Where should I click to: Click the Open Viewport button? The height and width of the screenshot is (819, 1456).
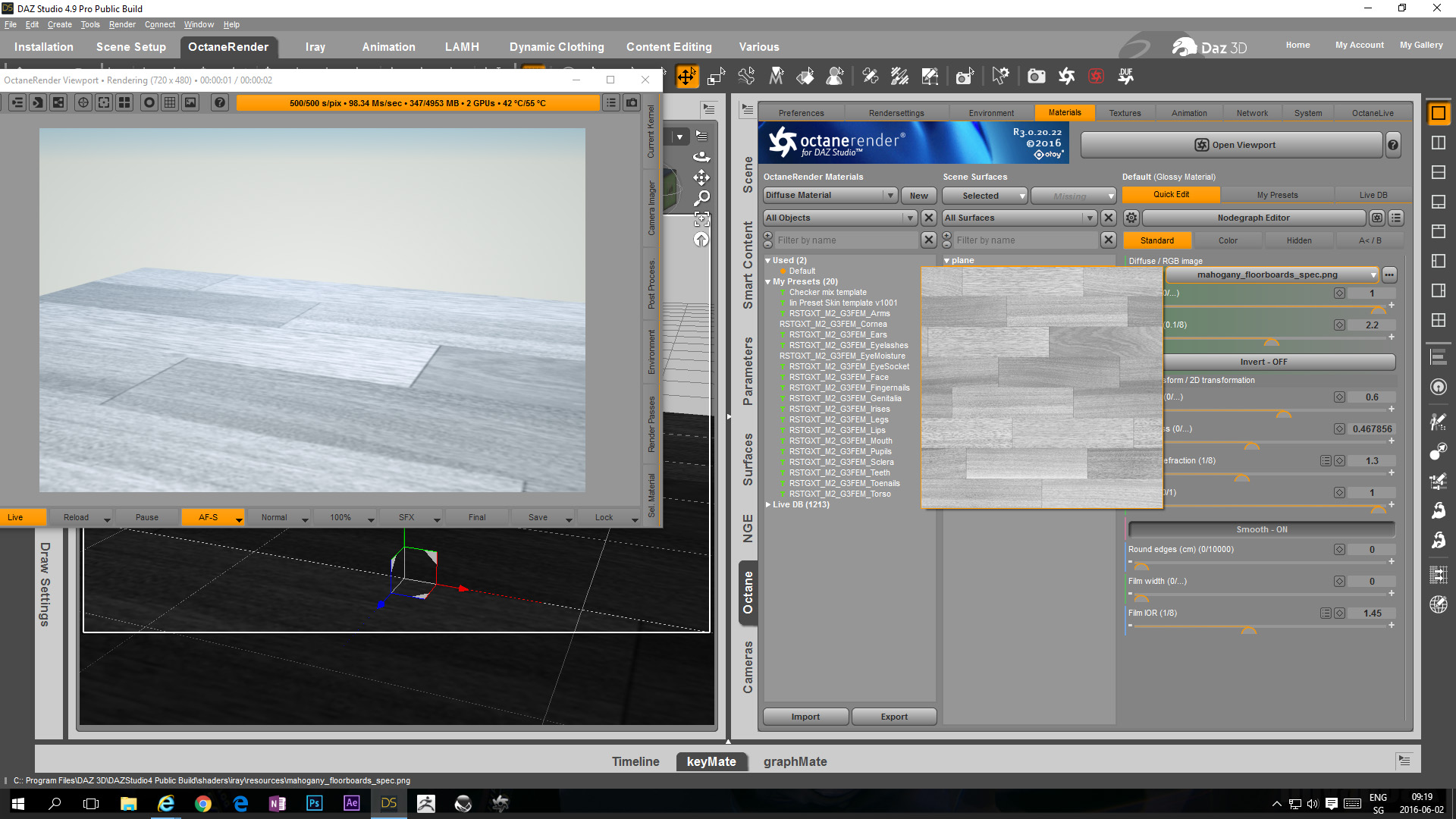click(1235, 145)
